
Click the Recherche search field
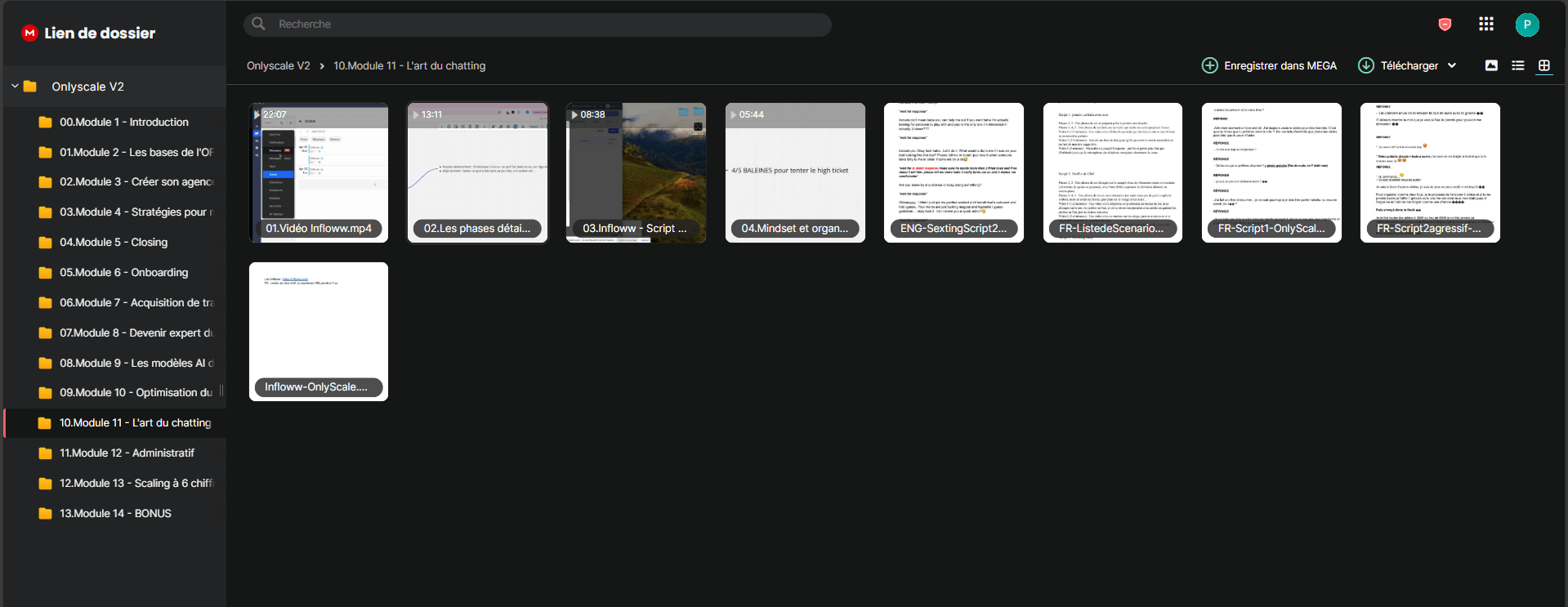(x=538, y=25)
